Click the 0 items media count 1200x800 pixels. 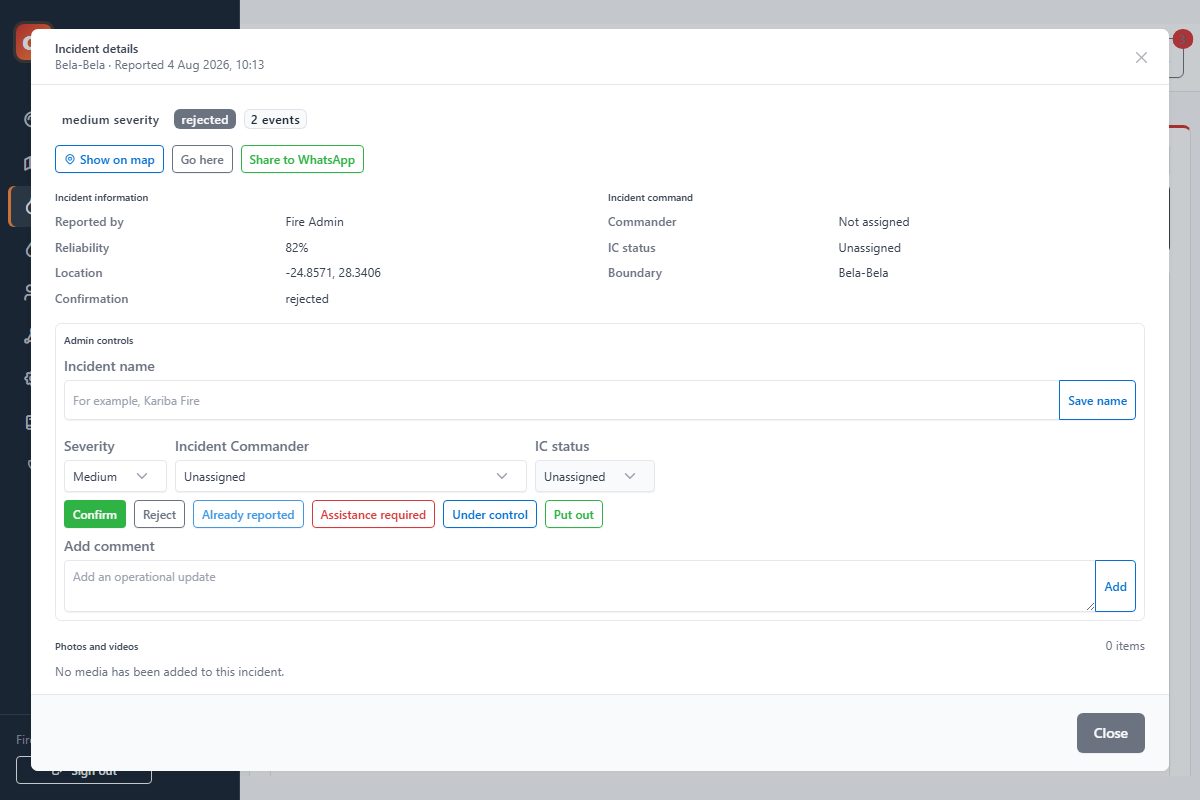(x=1125, y=646)
